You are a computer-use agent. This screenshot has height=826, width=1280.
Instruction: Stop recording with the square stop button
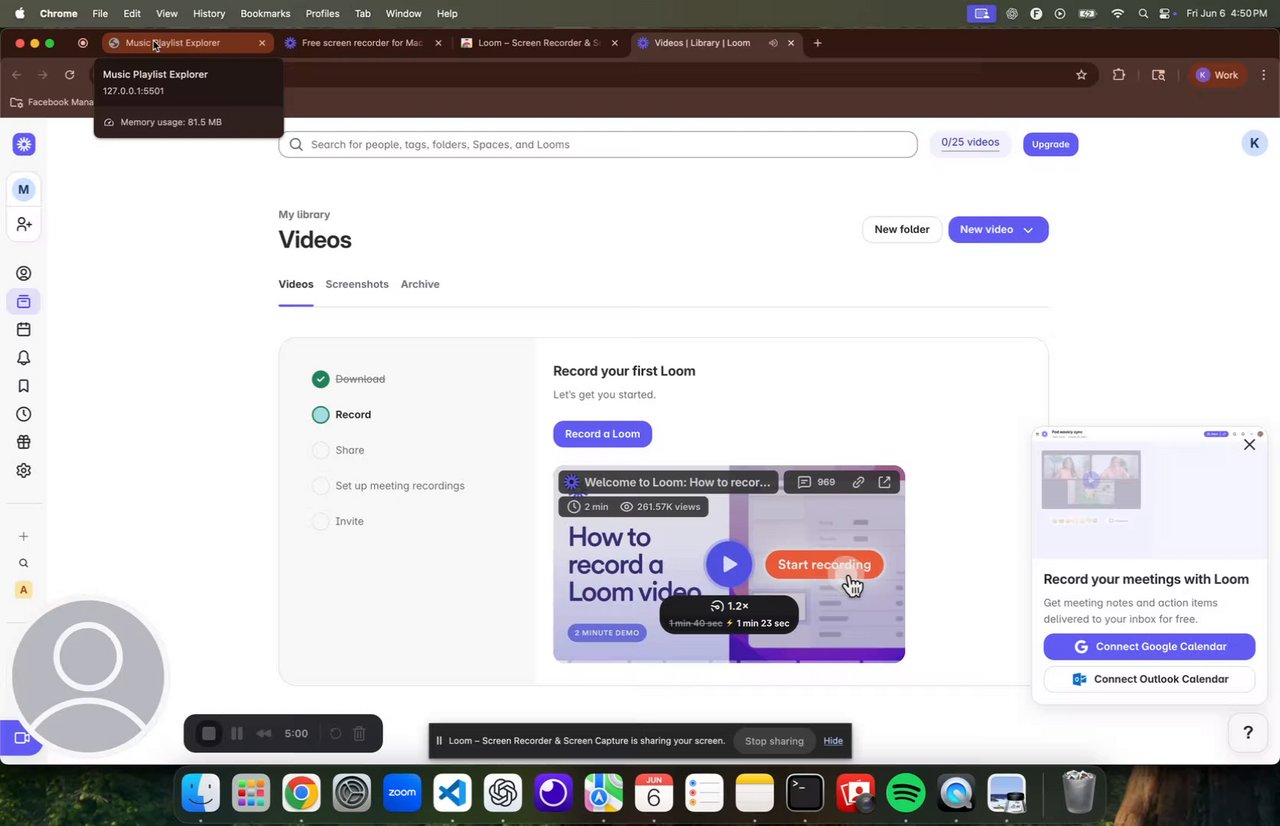click(209, 733)
